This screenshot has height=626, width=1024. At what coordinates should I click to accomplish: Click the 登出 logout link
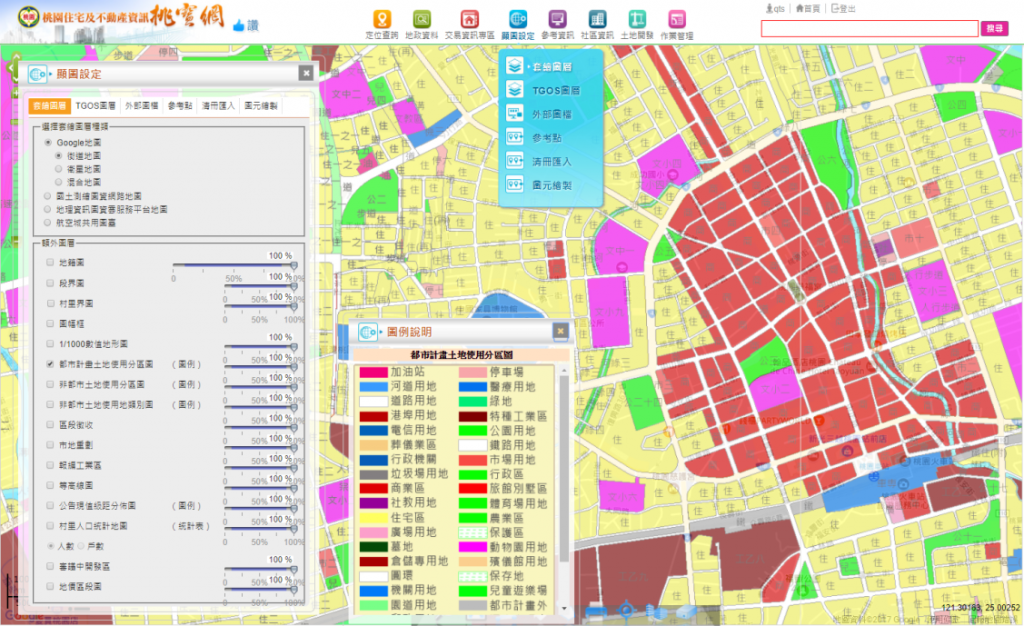[x=843, y=8]
